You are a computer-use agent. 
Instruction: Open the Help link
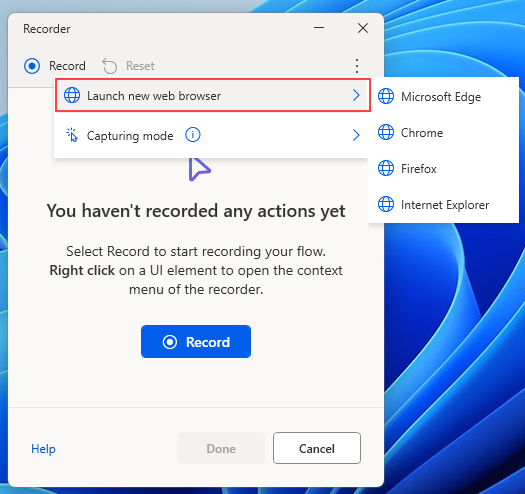click(x=43, y=449)
